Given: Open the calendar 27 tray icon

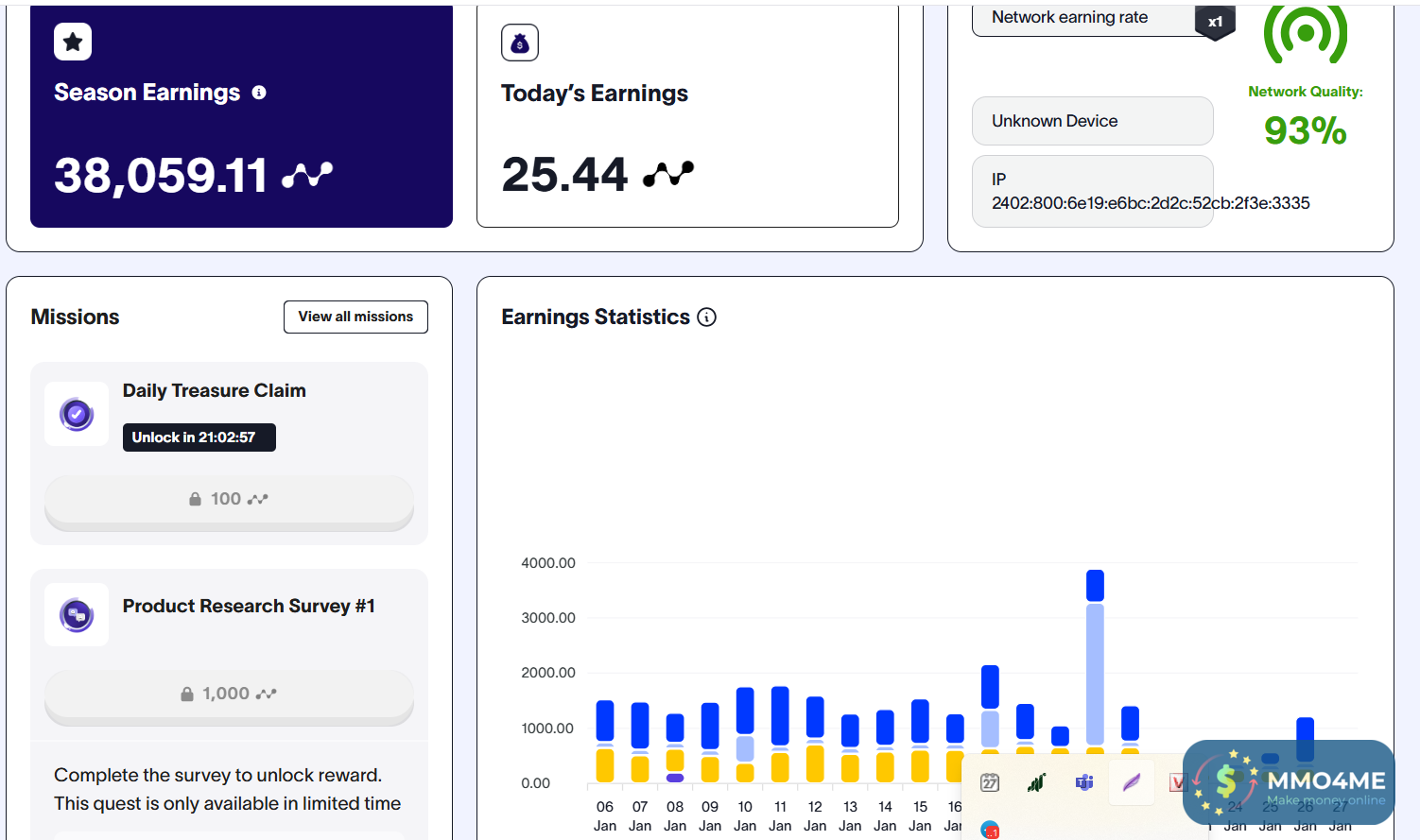Looking at the screenshot, I should (990, 782).
